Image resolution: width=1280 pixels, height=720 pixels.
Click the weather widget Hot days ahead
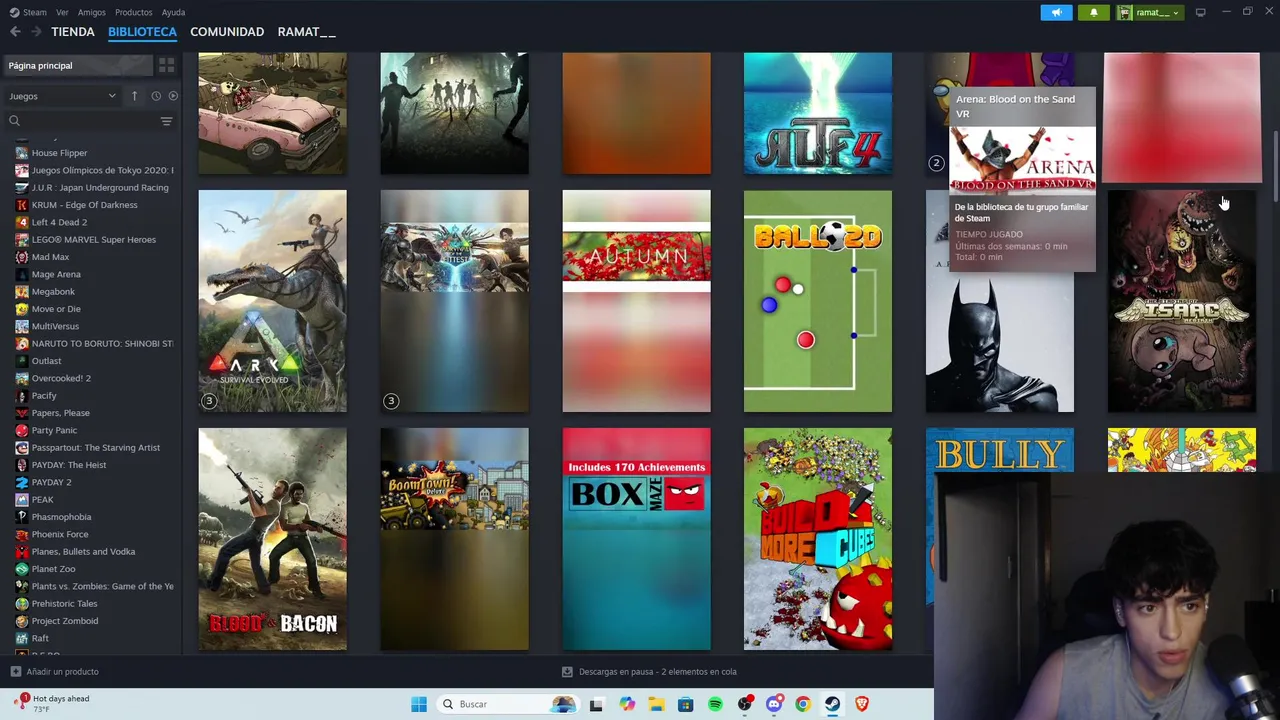coord(52,703)
